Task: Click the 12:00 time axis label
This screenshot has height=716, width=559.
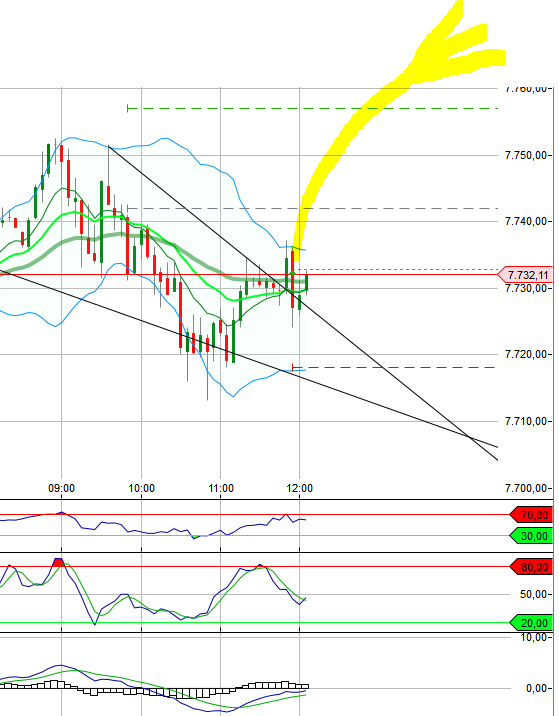Action: click(x=300, y=488)
